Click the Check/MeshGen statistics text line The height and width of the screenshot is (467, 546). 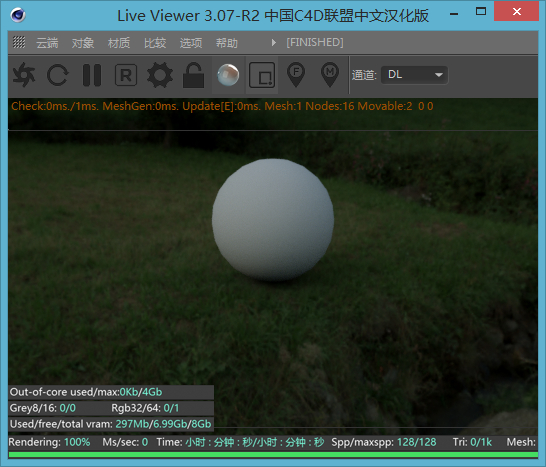(222, 106)
